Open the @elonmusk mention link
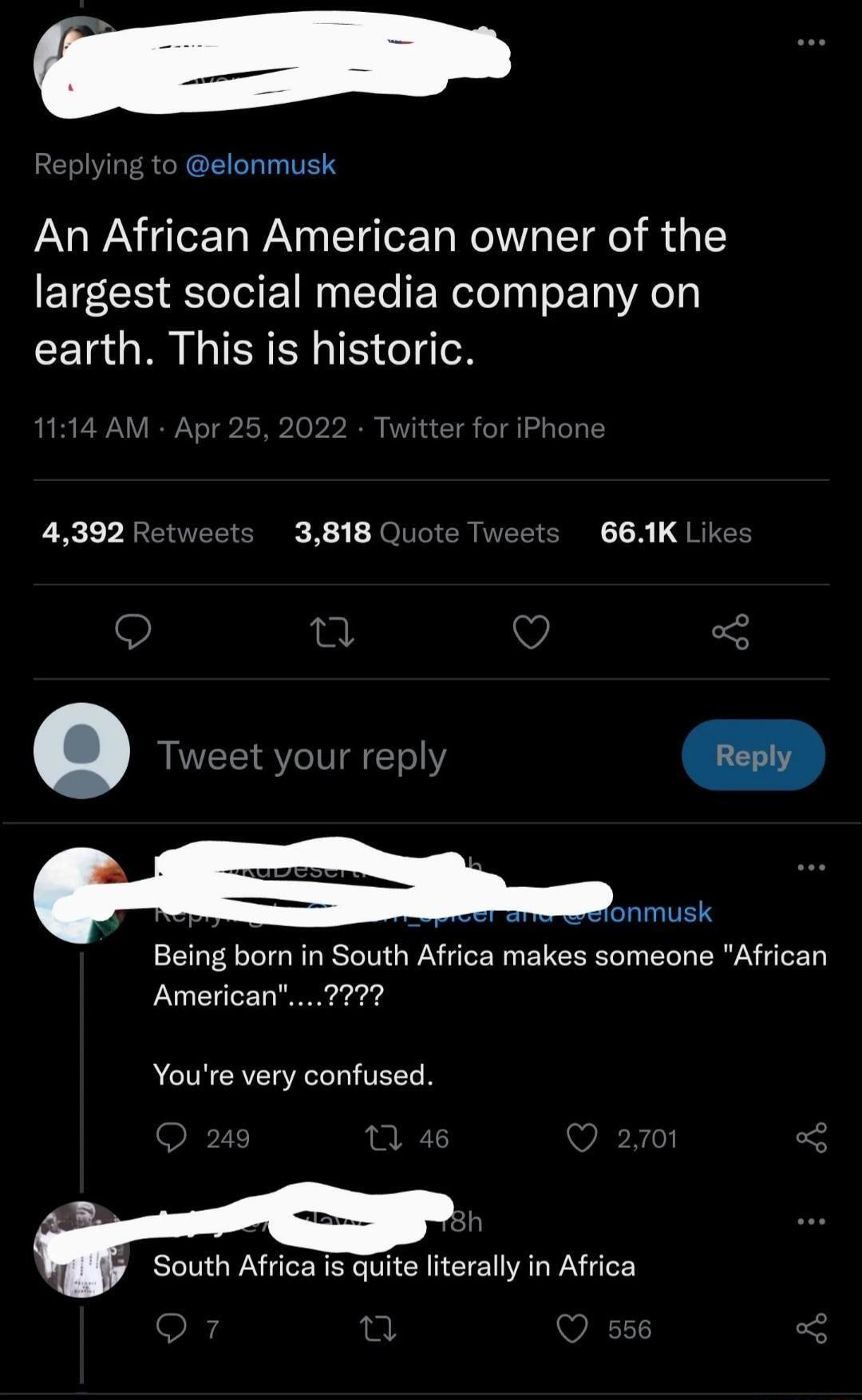The height and width of the screenshot is (1400, 862). click(x=260, y=164)
